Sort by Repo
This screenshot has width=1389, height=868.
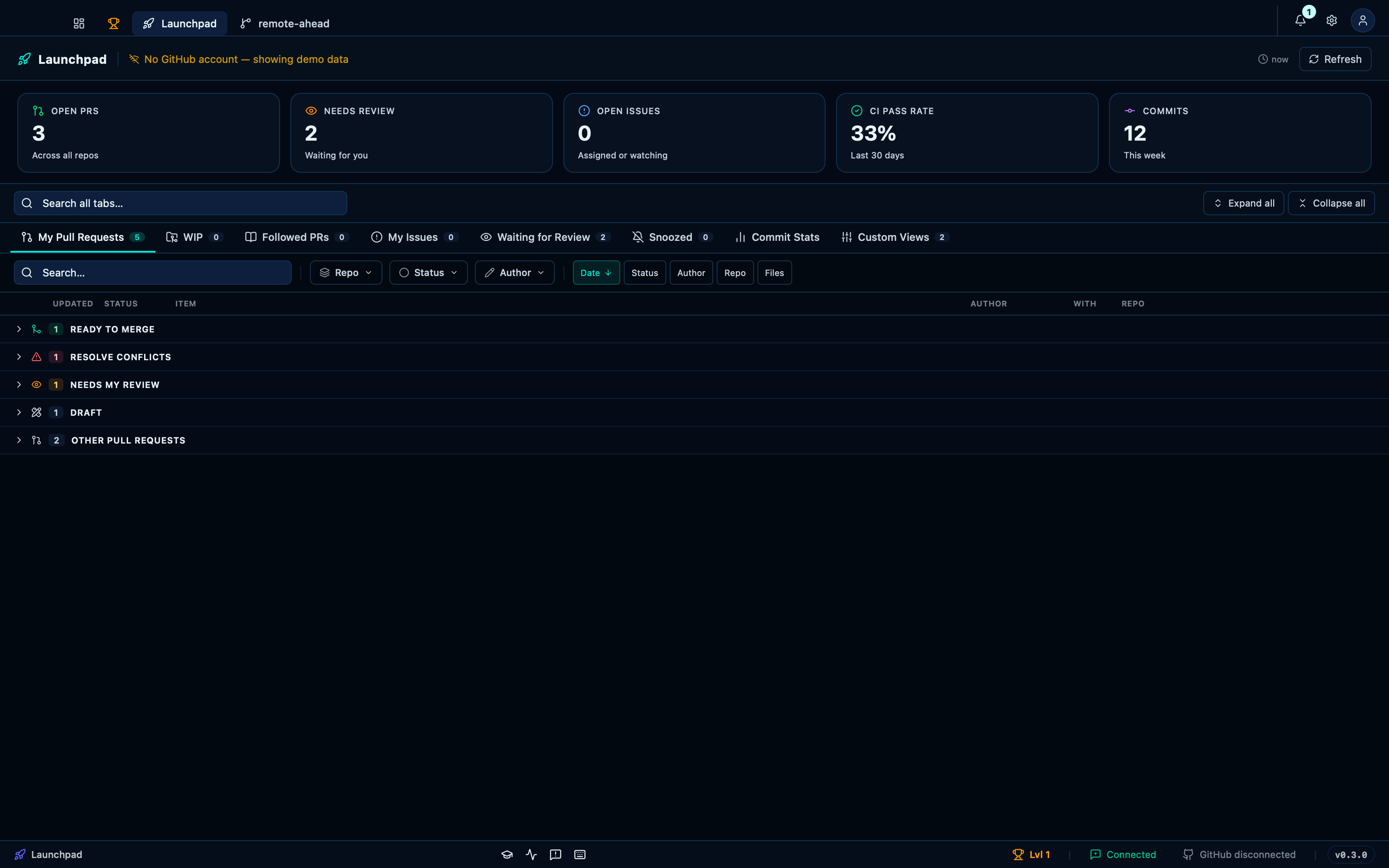735,273
